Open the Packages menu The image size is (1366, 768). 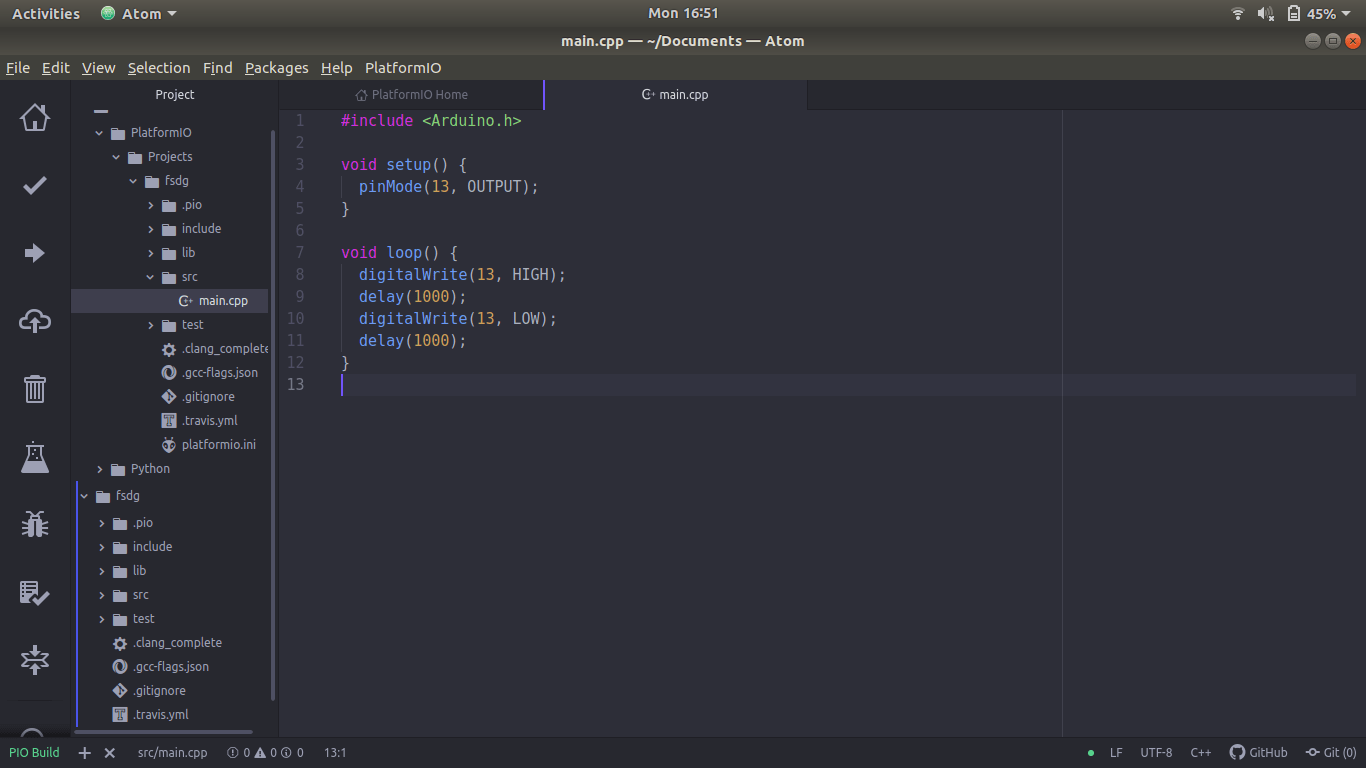click(x=276, y=68)
